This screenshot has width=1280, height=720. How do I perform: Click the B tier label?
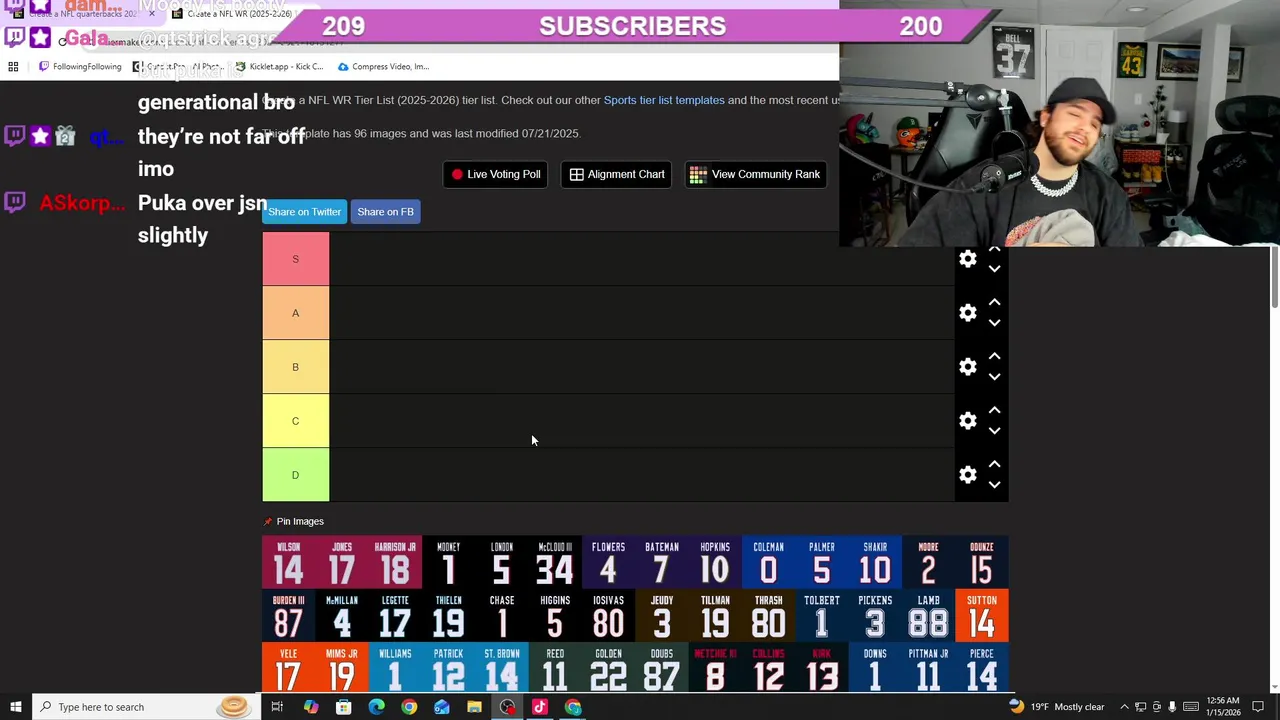(x=295, y=367)
